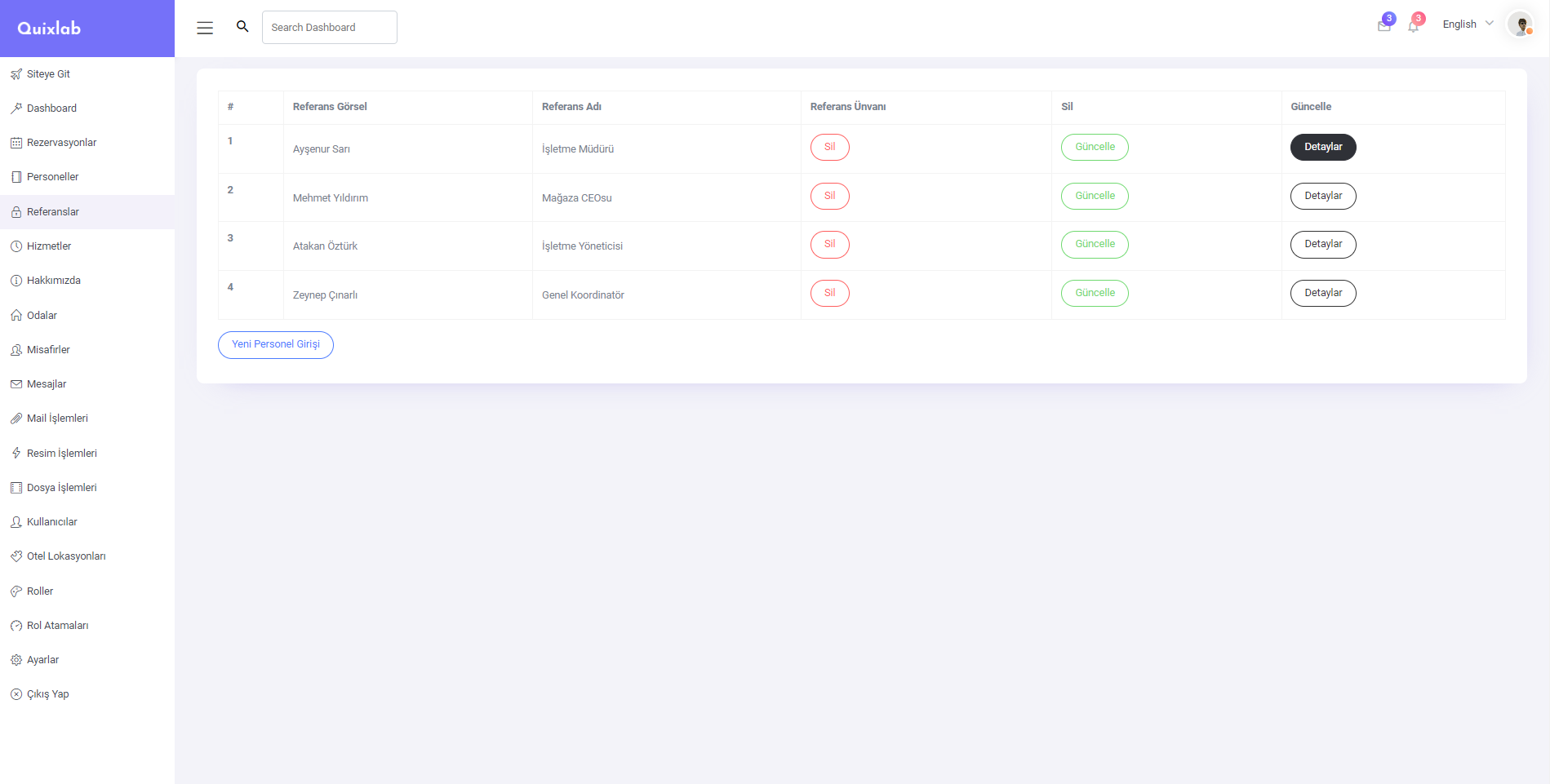This screenshot has width=1550, height=784.
Task: Click the Otel Lokasyonları tag icon
Action: [16, 556]
